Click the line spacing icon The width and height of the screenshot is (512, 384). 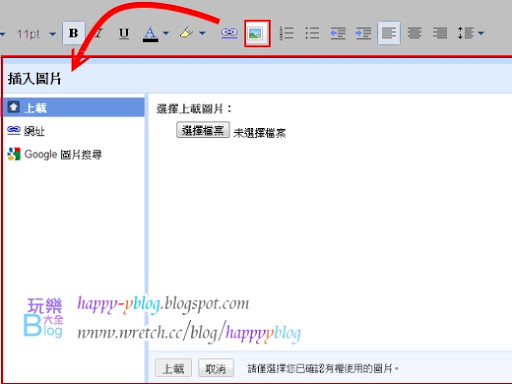coord(466,33)
